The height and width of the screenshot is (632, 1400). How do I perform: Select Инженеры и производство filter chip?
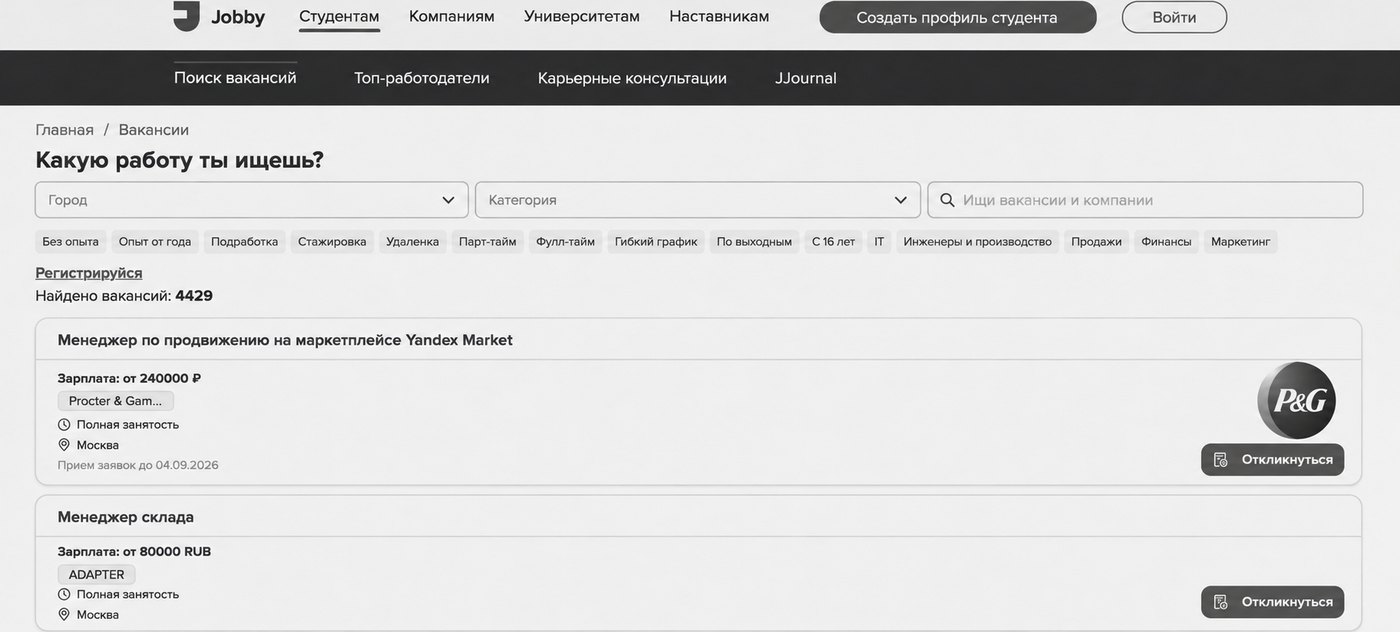(x=978, y=242)
